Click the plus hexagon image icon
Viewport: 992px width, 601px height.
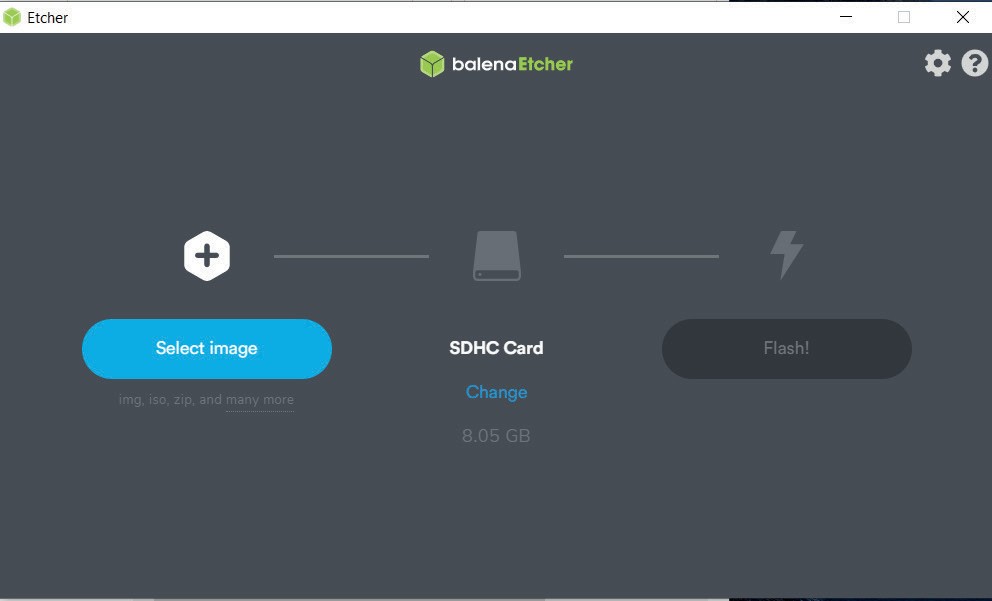click(207, 256)
